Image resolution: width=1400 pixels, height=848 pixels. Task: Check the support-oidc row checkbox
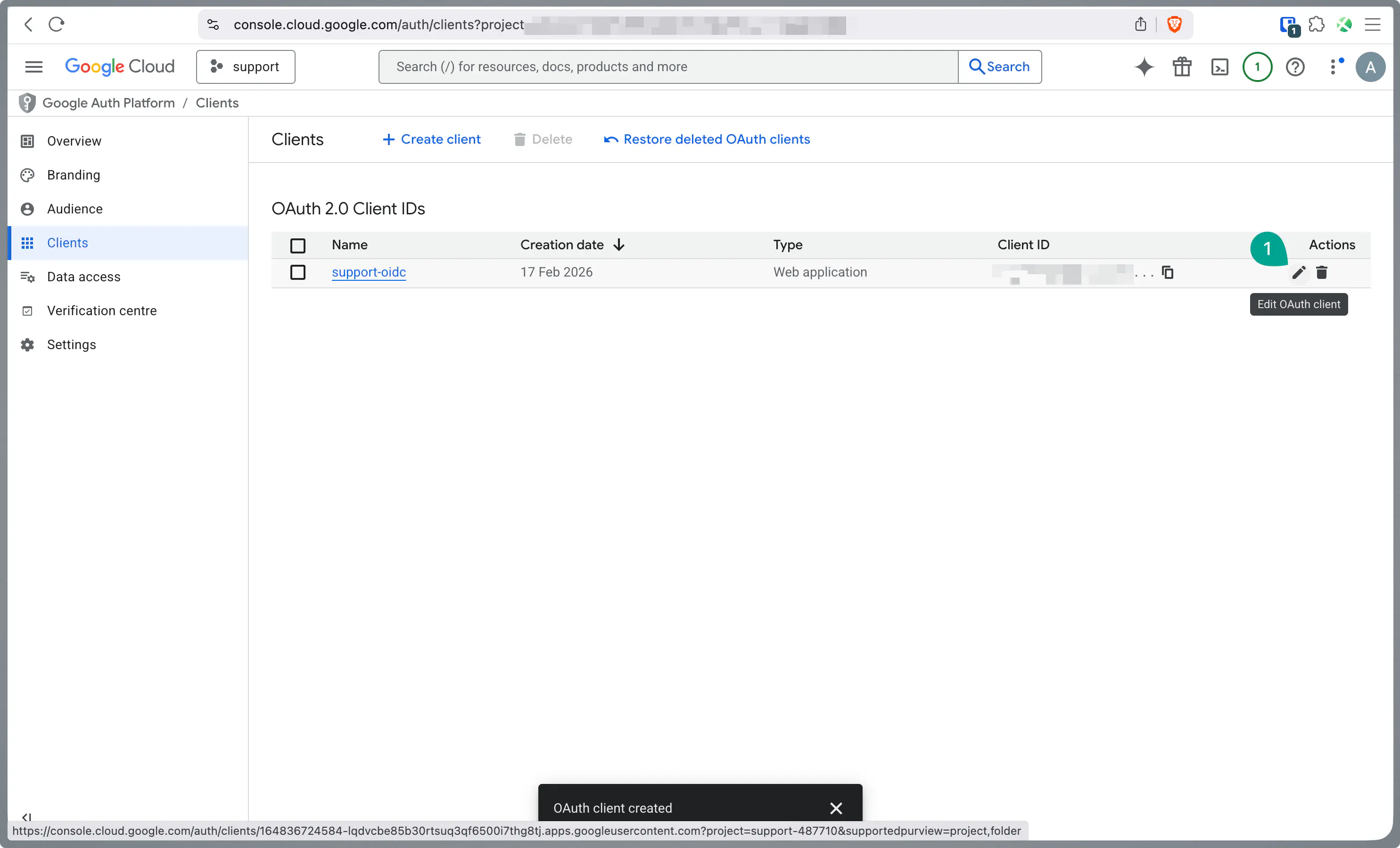click(298, 273)
